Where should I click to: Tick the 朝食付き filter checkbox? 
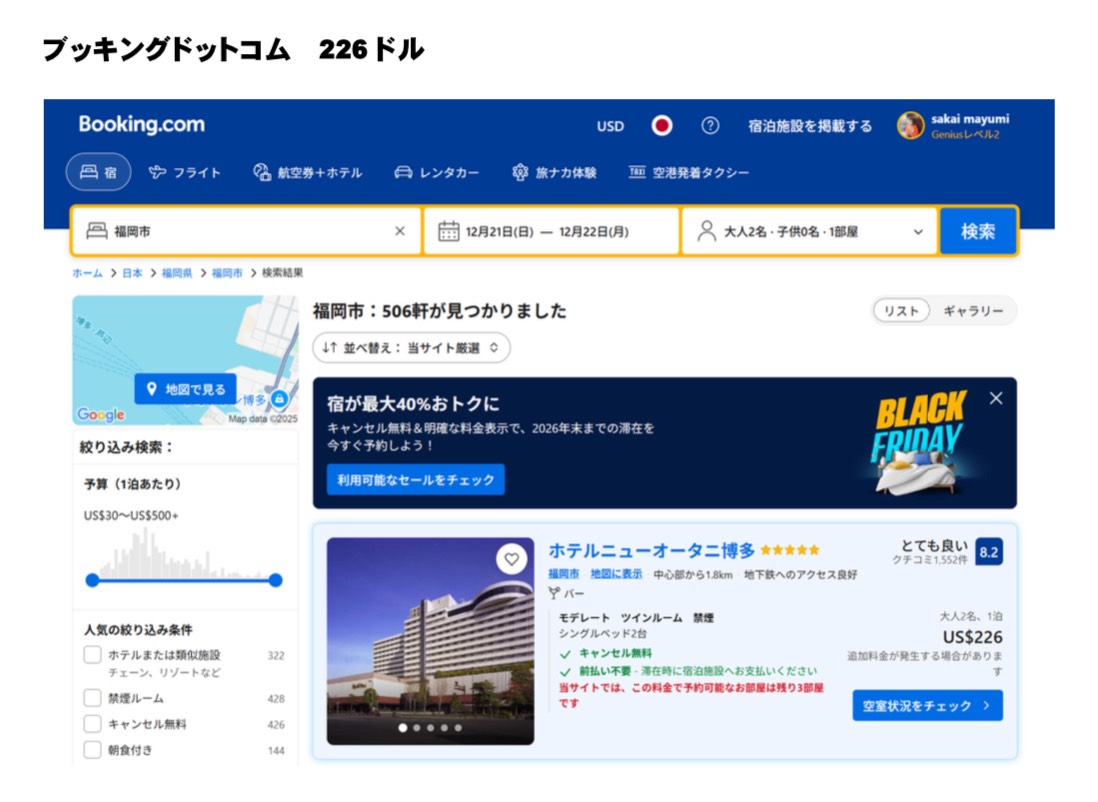point(93,750)
